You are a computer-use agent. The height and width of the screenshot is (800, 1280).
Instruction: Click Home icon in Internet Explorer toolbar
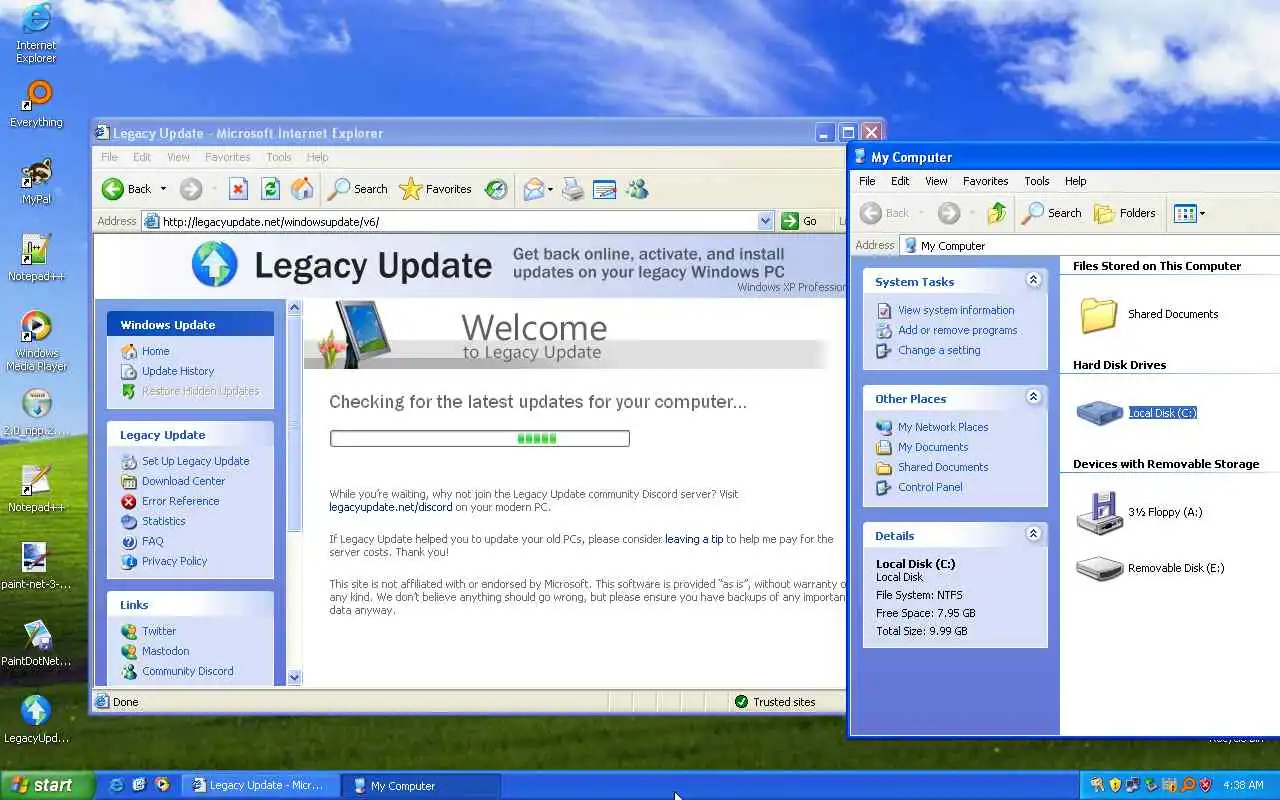pos(302,189)
